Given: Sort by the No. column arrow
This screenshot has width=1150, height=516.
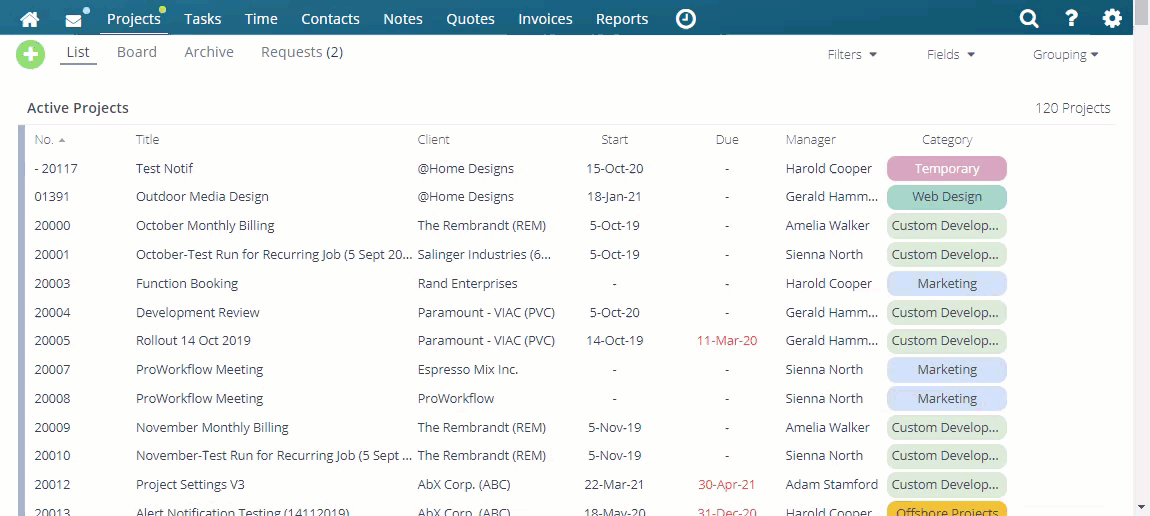Looking at the screenshot, I should (x=62, y=140).
